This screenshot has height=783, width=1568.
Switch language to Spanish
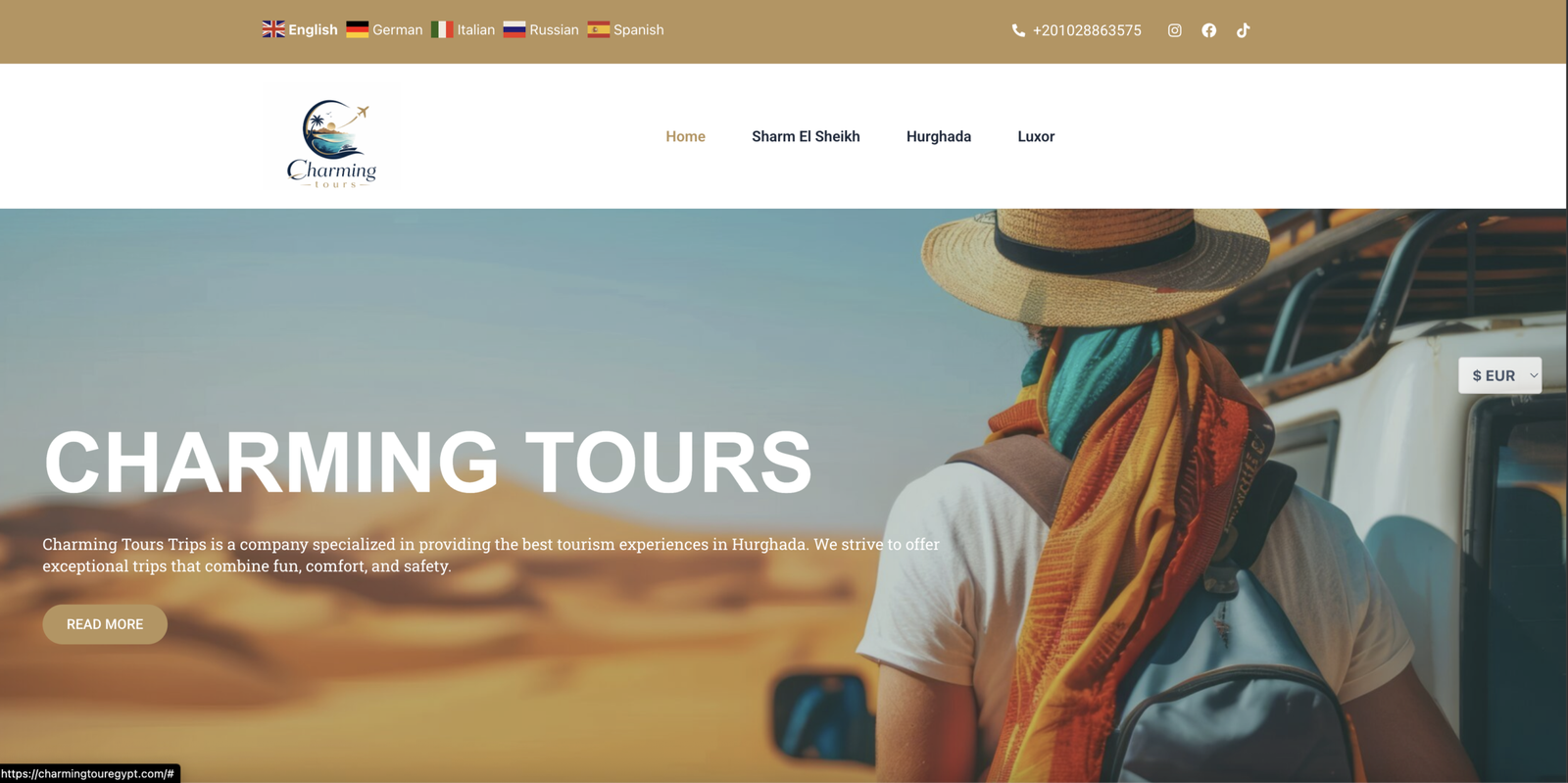click(x=638, y=29)
